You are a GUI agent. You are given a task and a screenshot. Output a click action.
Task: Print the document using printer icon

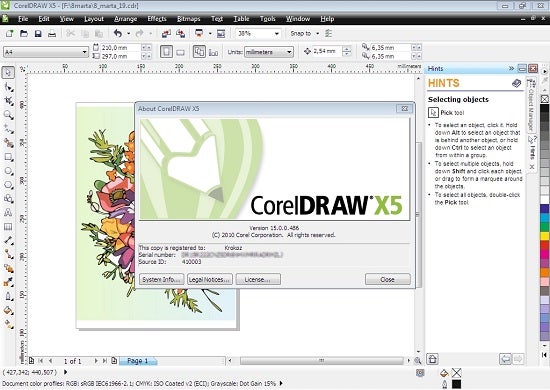tap(52, 34)
